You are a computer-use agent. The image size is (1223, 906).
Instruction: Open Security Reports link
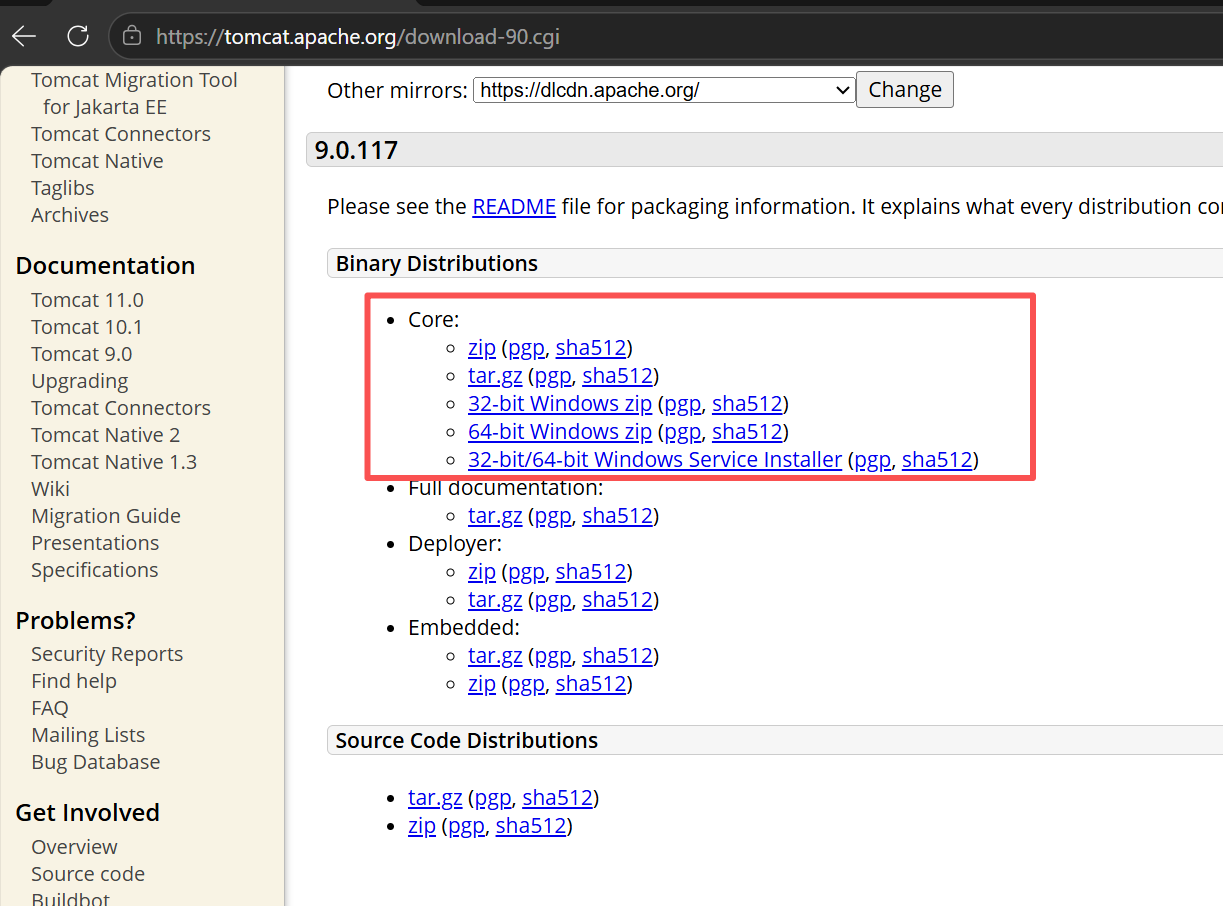(x=107, y=654)
